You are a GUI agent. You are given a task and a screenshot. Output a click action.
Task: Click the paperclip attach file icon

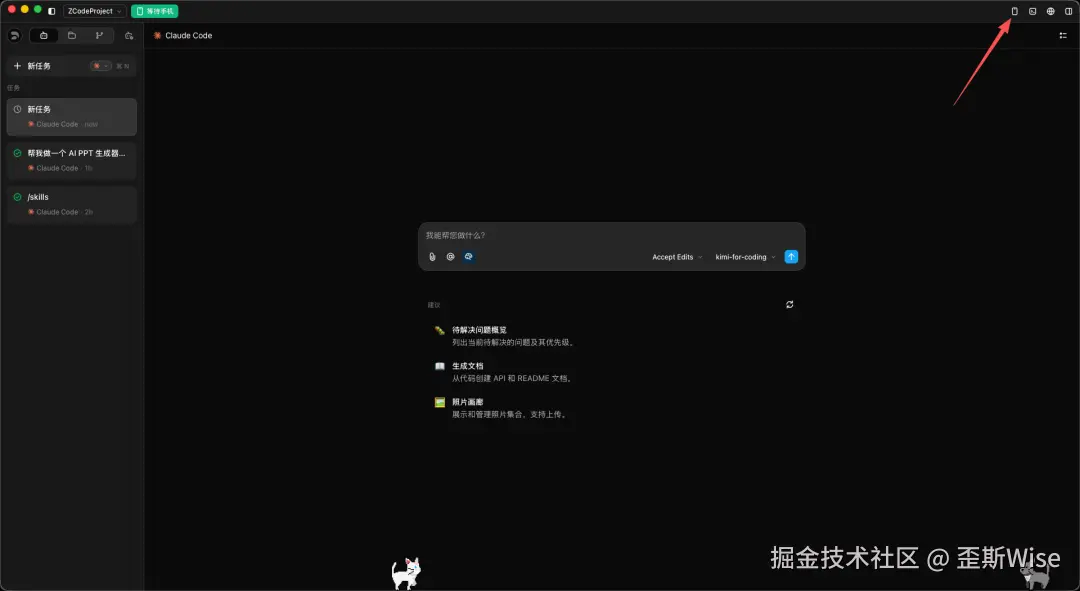tap(432, 256)
